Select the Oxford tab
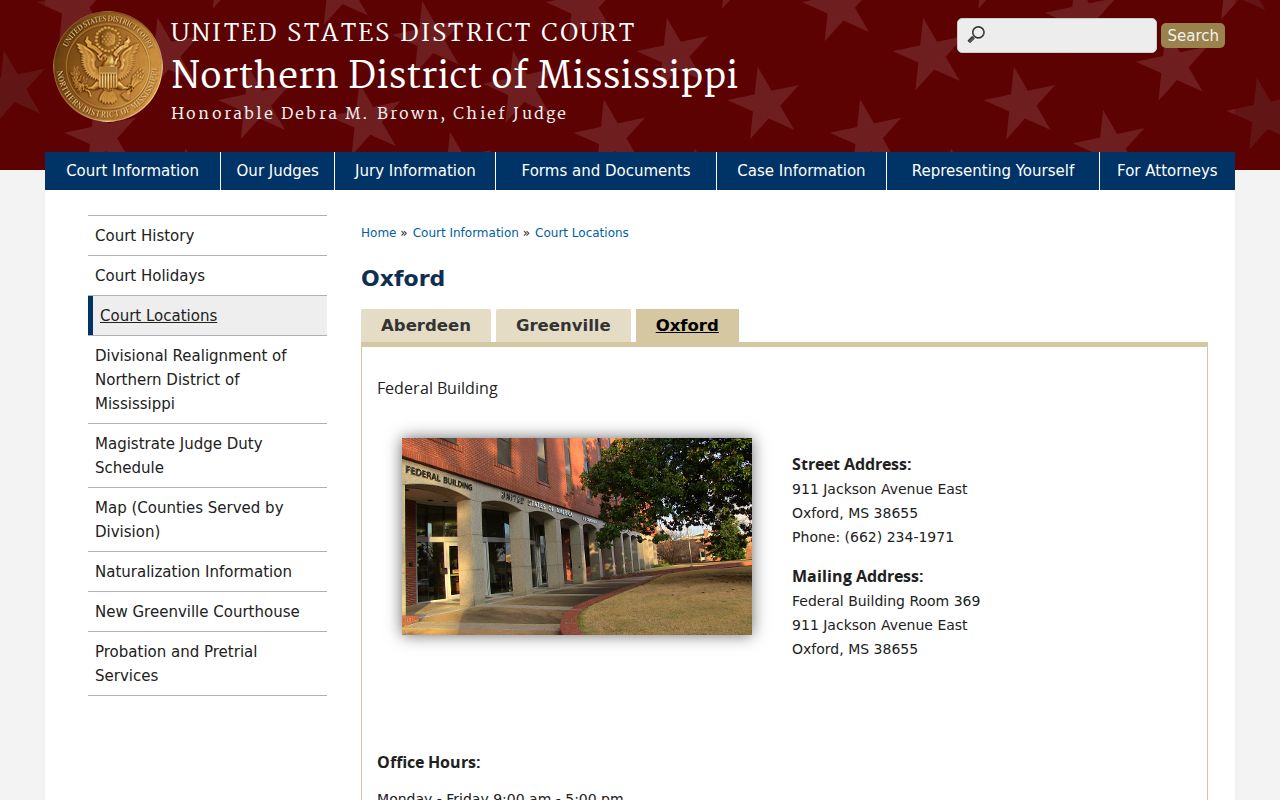The height and width of the screenshot is (800, 1280). (x=687, y=326)
